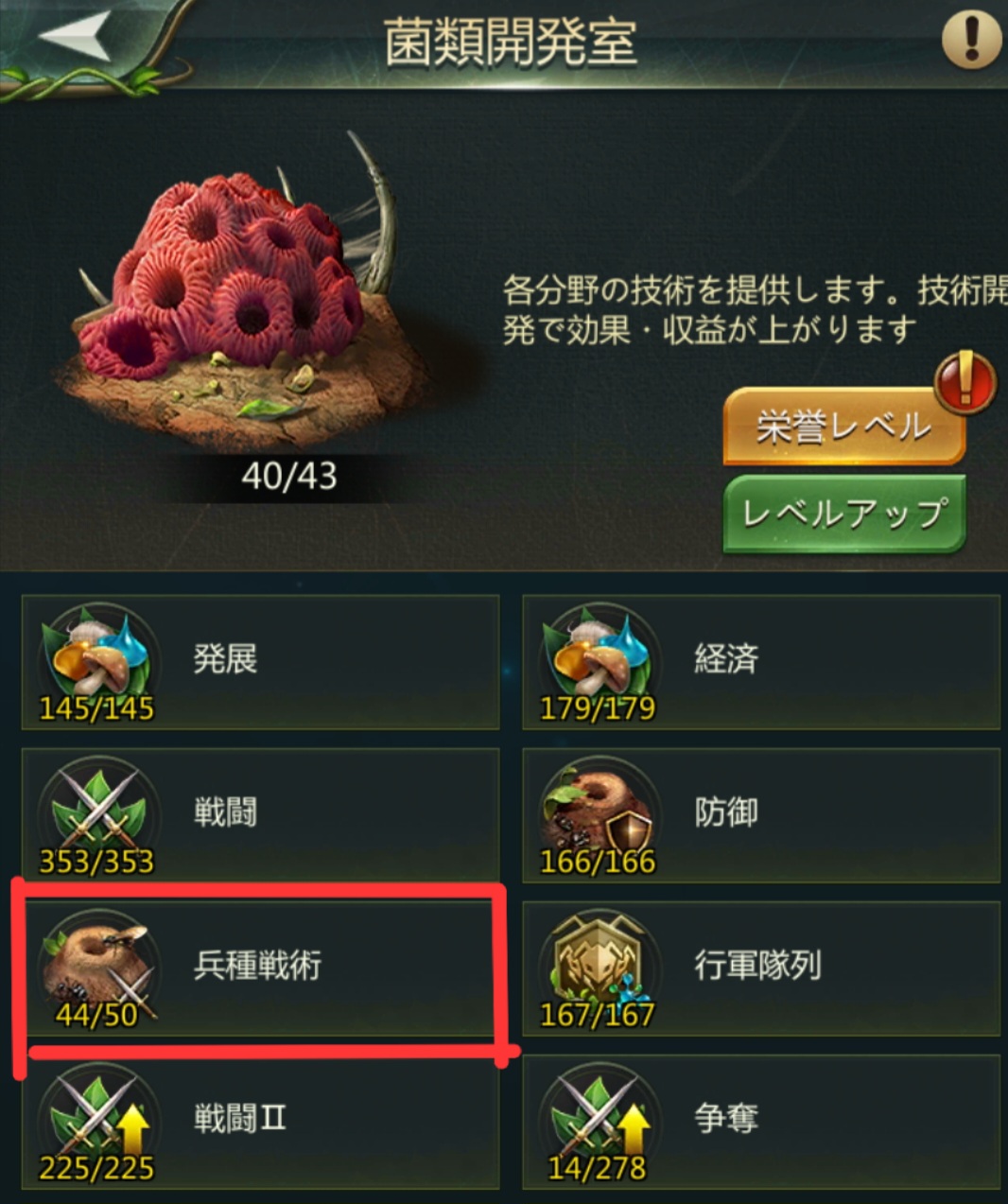The width and height of the screenshot is (1008, 1204).
Task: Open the 経済 tech category label
Action: (x=726, y=658)
